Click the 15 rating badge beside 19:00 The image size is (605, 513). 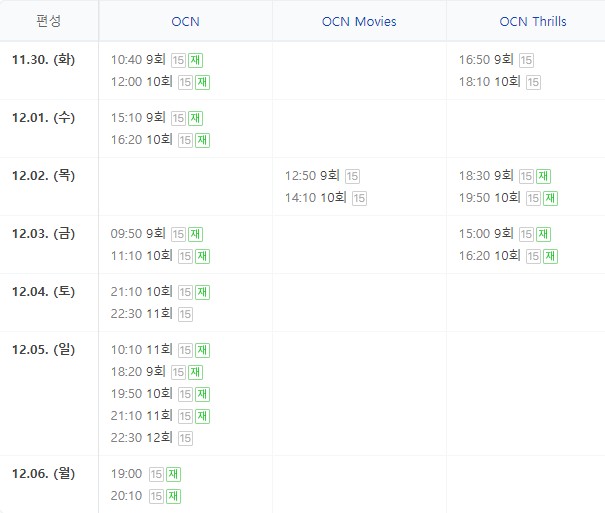tap(156, 474)
